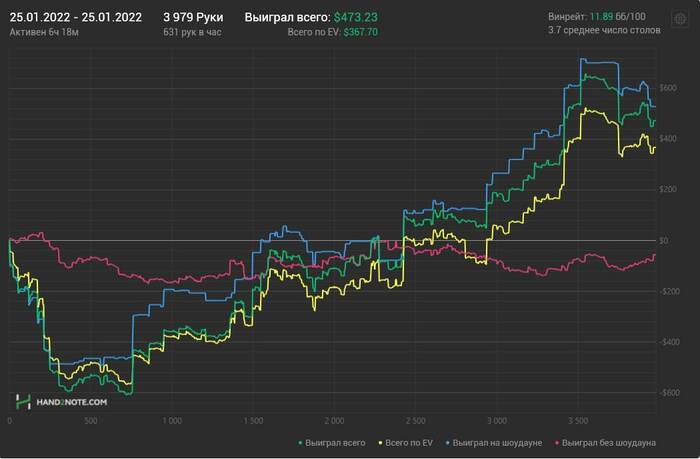Click the 1 000 hands x-axis label
Viewport: 700px width, 459px height.
172,421
